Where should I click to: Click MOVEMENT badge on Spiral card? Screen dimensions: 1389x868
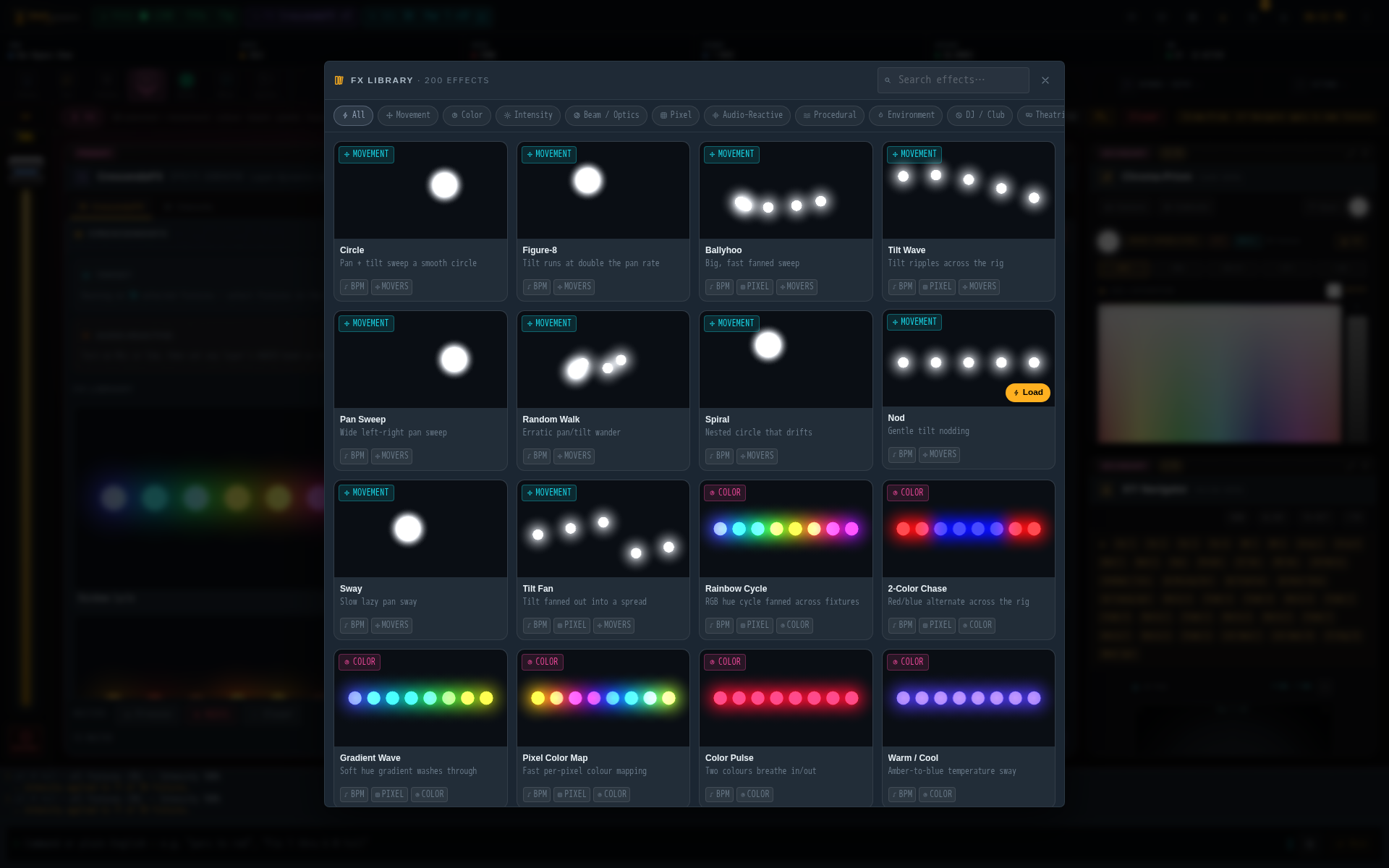coord(731,323)
